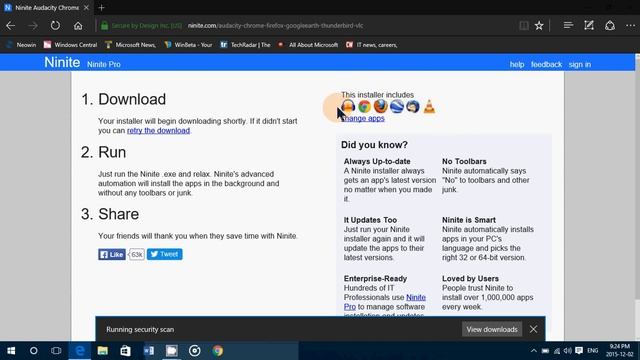The image size is (640, 360).
Task: Add page to favorites star
Action: click(x=539, y=26)
